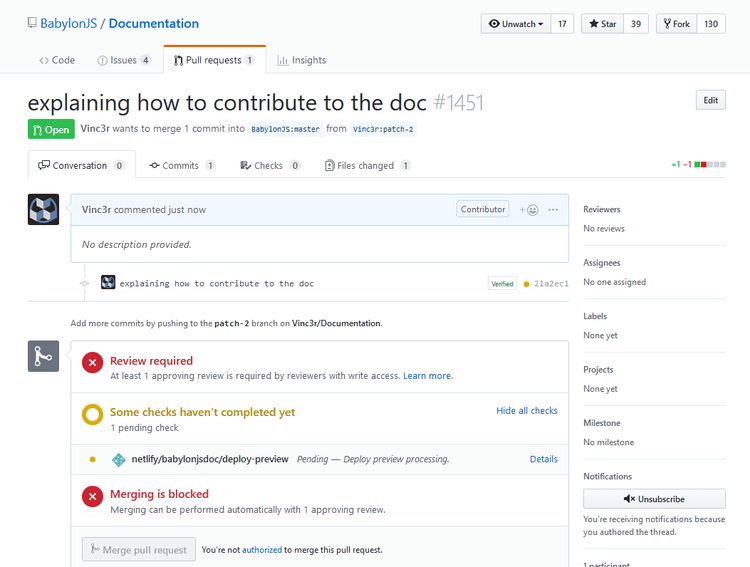Image resolution: width=750 pixels, height=567 pixels.
Task: Click the Contributor badge
Action: click(483, 209)
